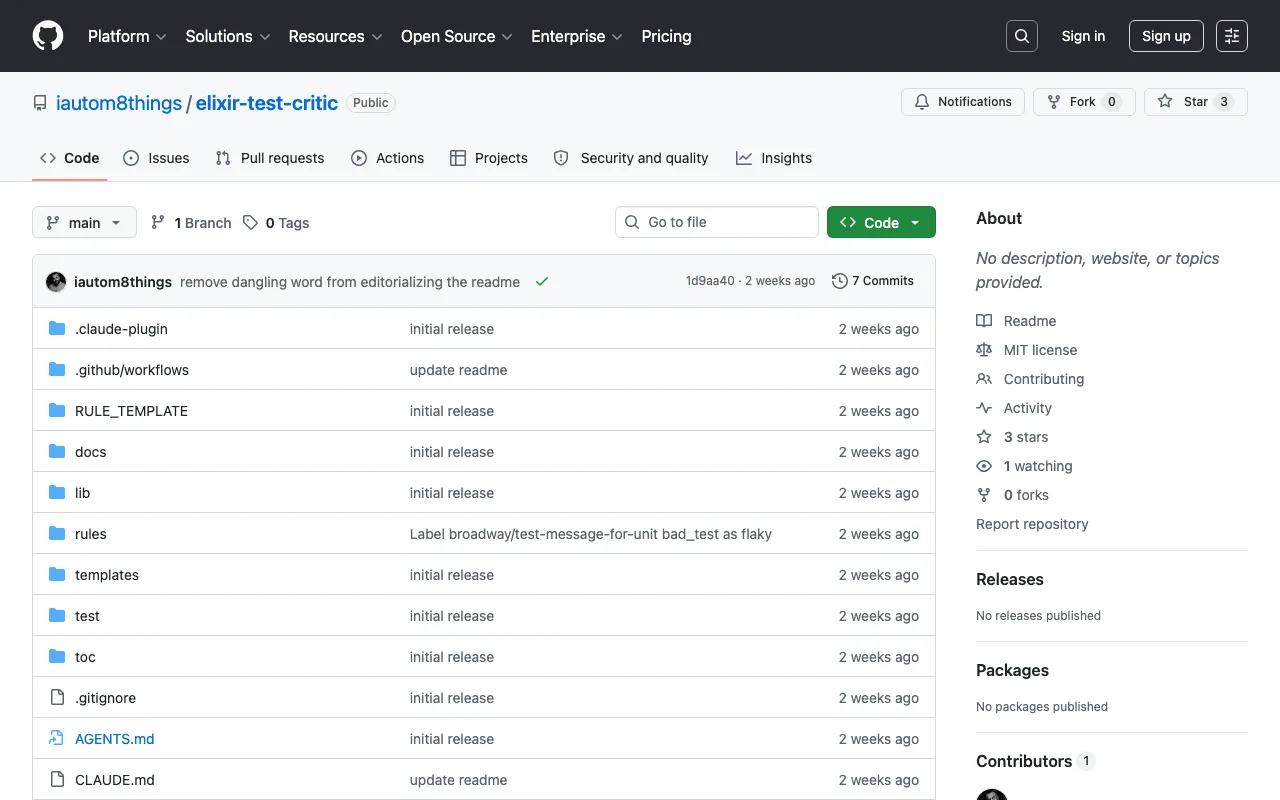Open the Pricing page

666,36
